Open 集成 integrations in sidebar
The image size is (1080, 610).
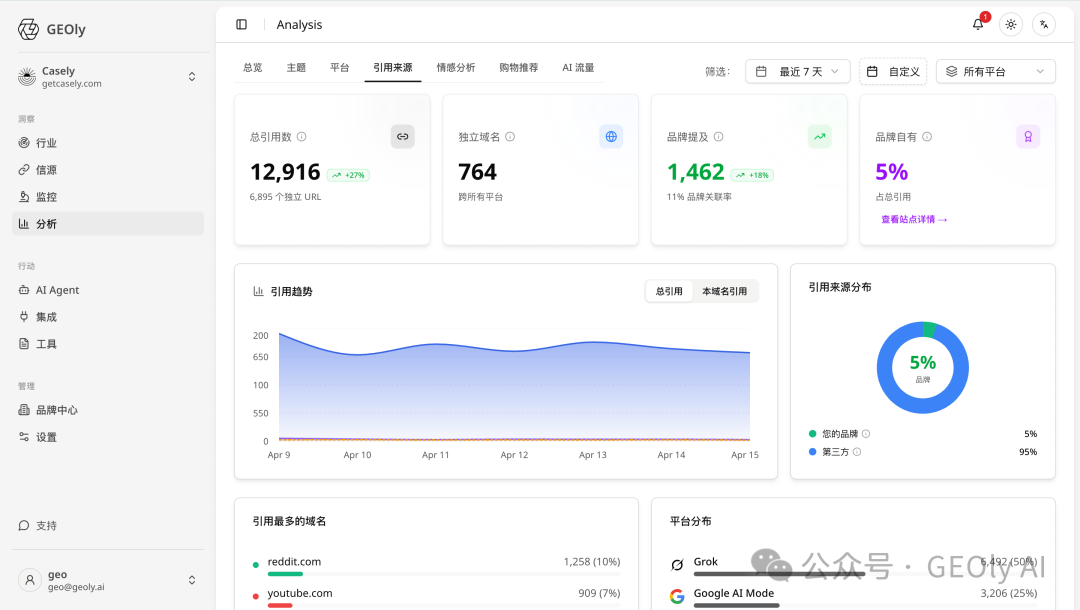(108, 317)
